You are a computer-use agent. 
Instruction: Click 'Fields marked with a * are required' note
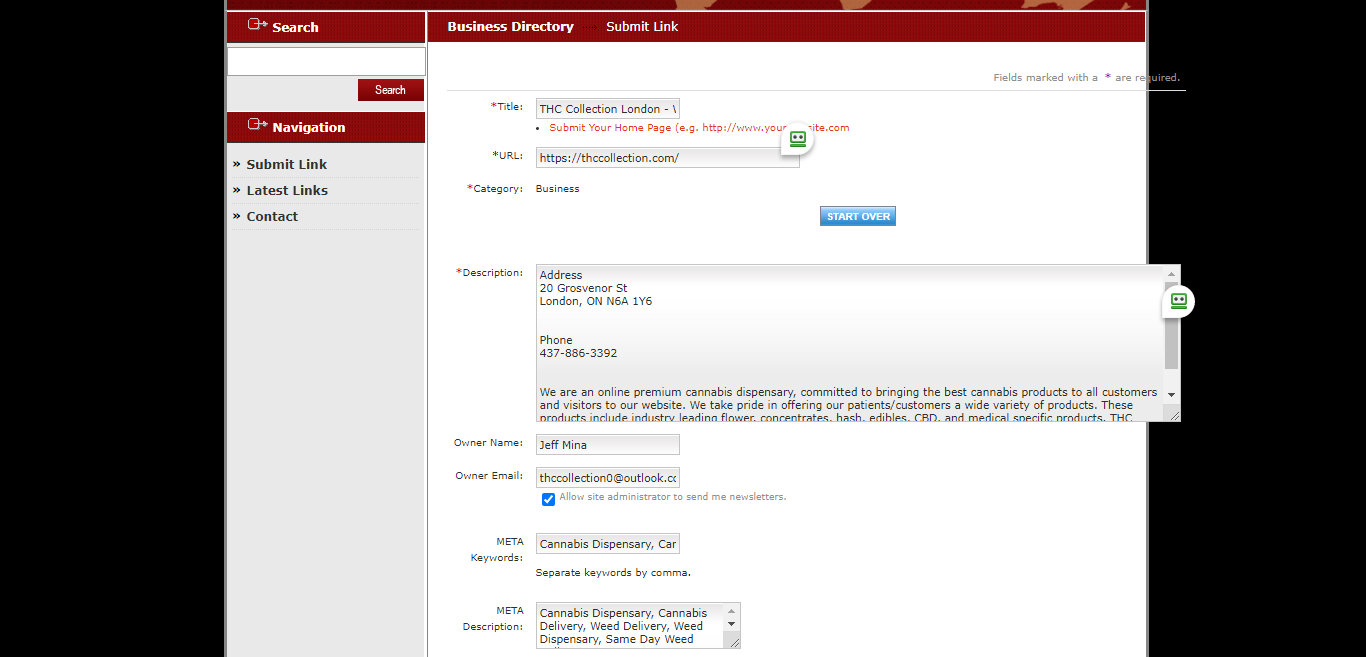tap(1086, 78)
